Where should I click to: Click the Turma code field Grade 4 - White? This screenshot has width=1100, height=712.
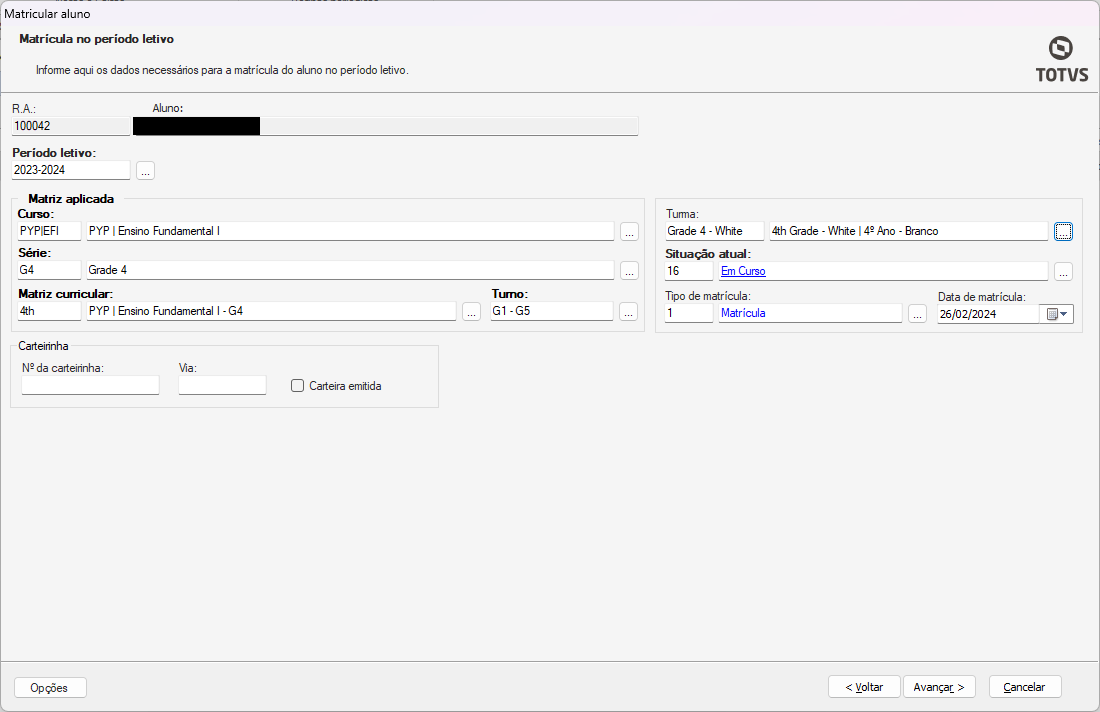[x=714, y=231]
